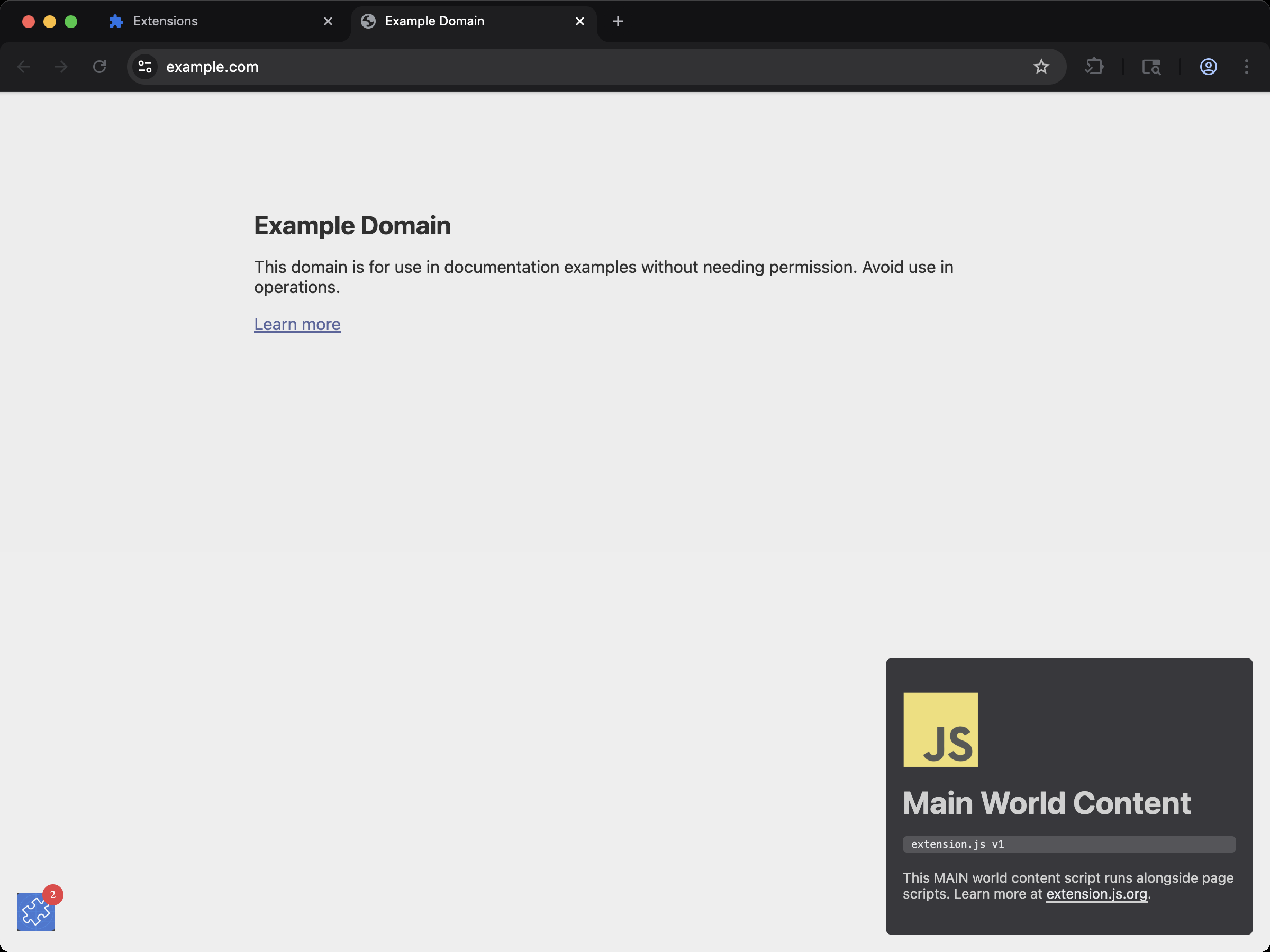The height and width of the screenshot is (952, 1270).
Task: Click the browser back arrow
Action: 23,67
